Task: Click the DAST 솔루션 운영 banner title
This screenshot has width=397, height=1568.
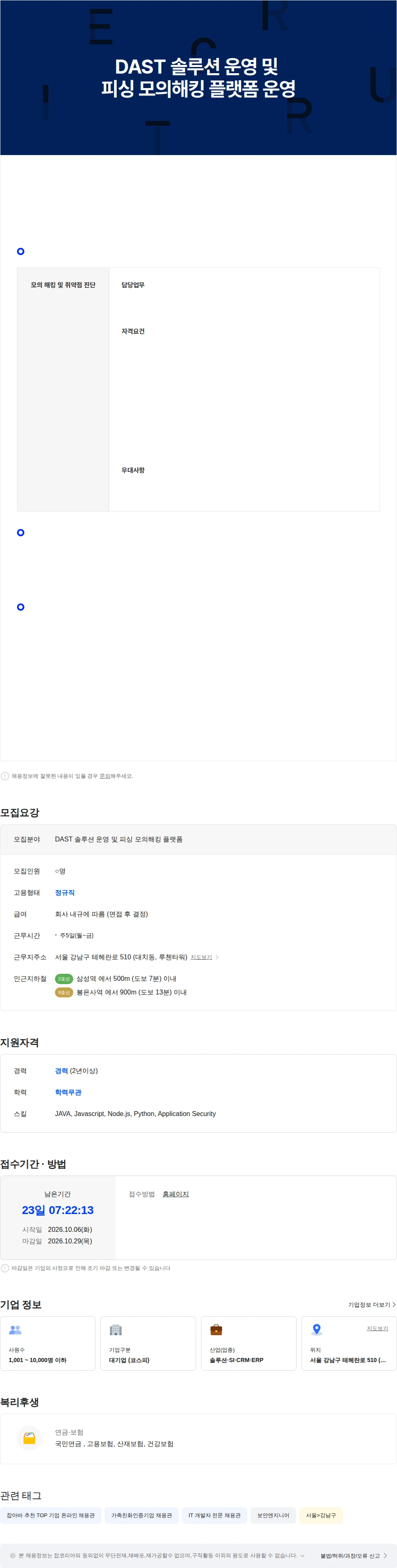Action: pyautogui.click(x=198, y=77)
